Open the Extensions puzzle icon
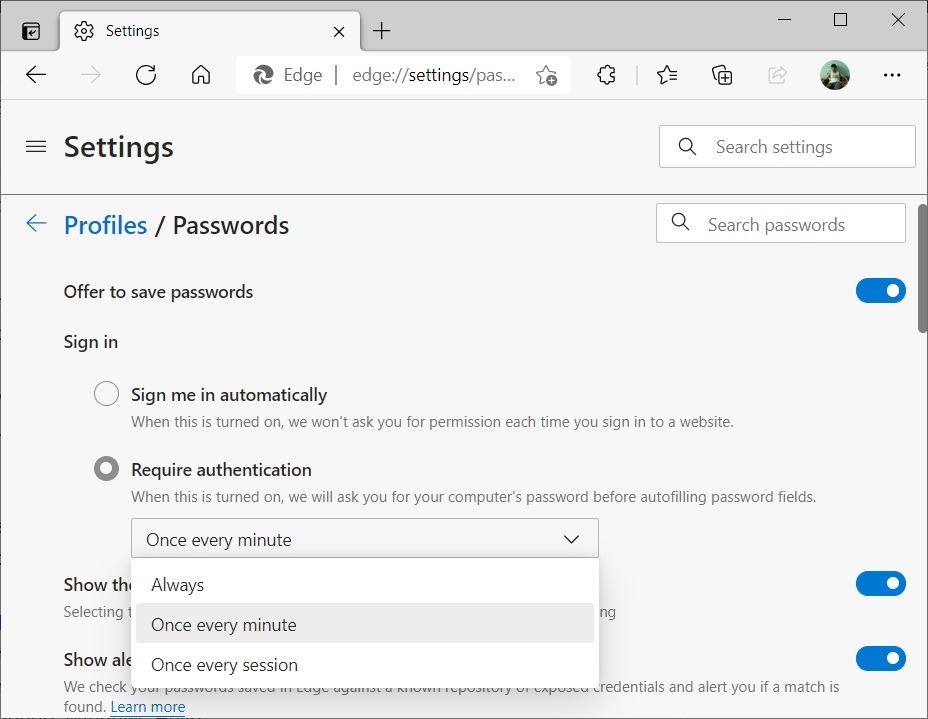This screenshot has height=719, width=928. [606, 75]
